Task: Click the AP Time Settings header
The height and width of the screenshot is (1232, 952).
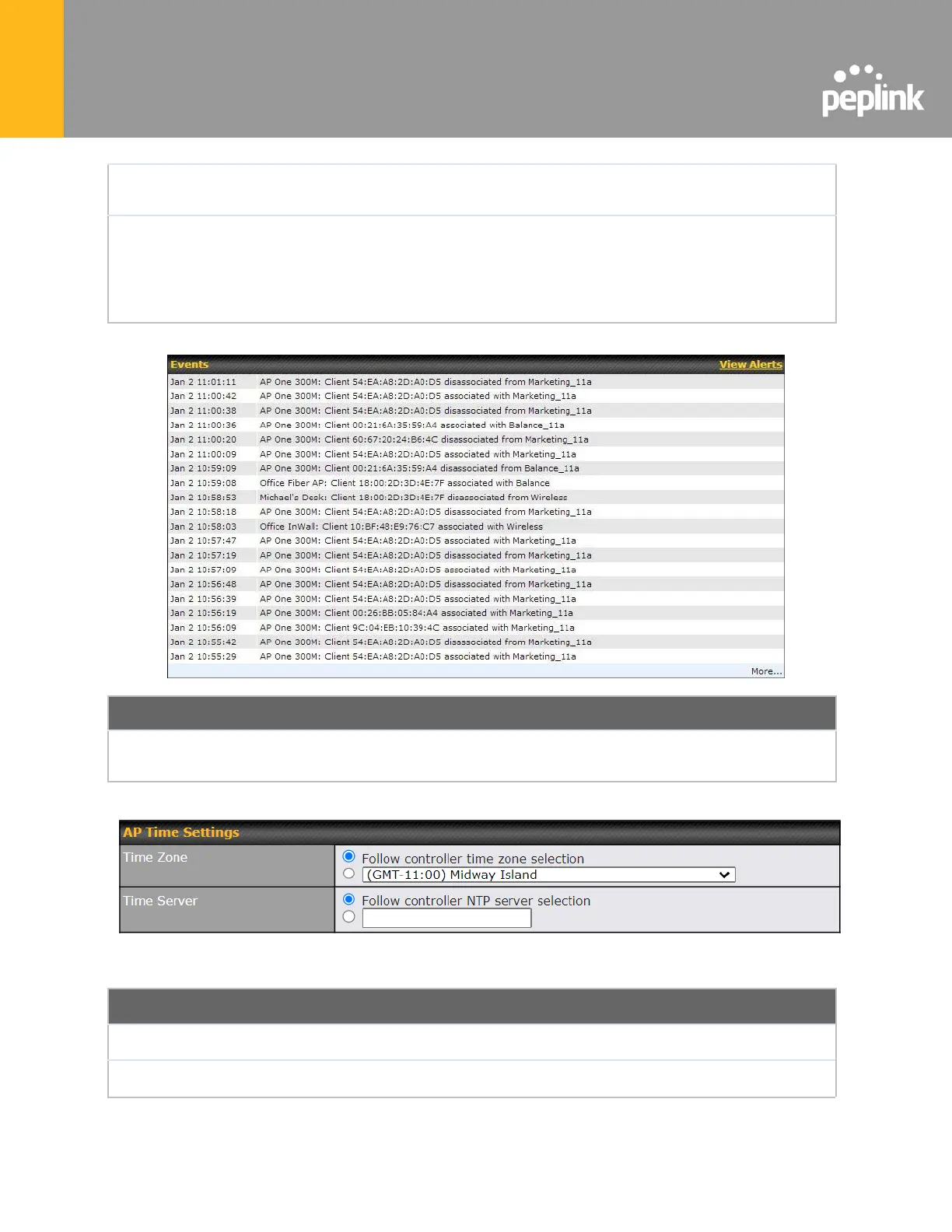Action: 480,832
